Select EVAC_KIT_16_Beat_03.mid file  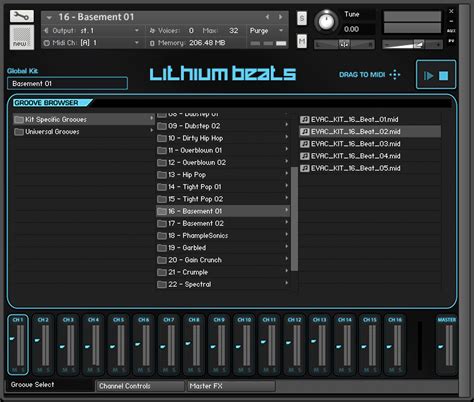pos(370,144)
